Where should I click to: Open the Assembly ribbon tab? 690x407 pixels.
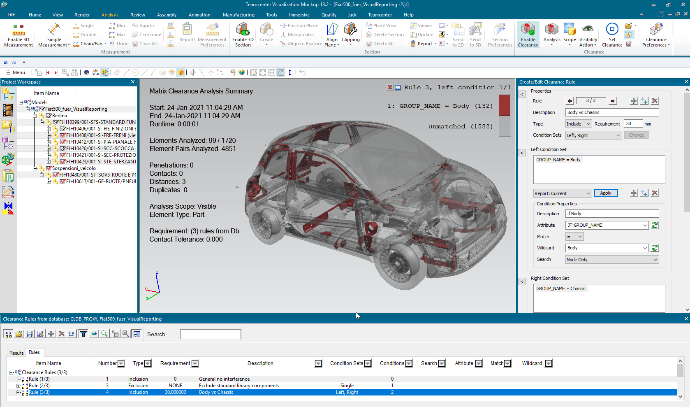(x=167, y=15)
